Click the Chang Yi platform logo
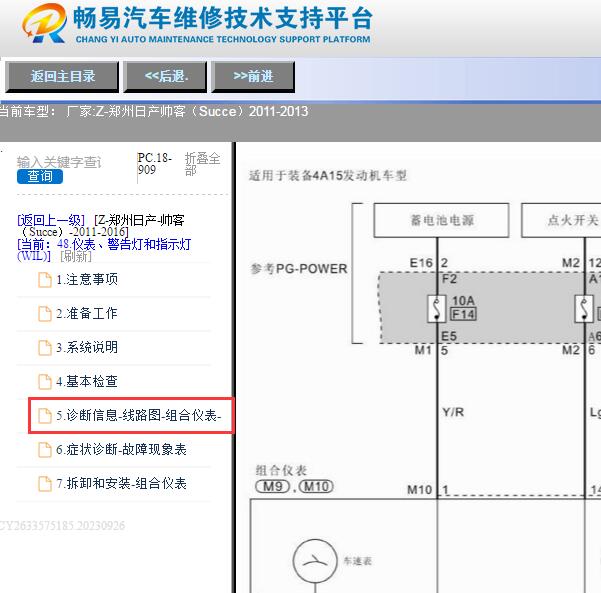This screenshot has width=601, height=593. pos(44,23)
